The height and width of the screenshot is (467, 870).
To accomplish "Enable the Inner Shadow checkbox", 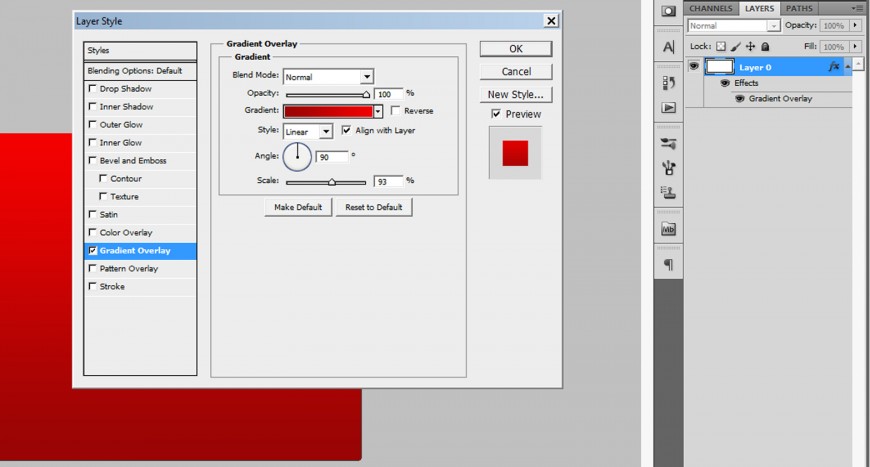I will 93,106.
